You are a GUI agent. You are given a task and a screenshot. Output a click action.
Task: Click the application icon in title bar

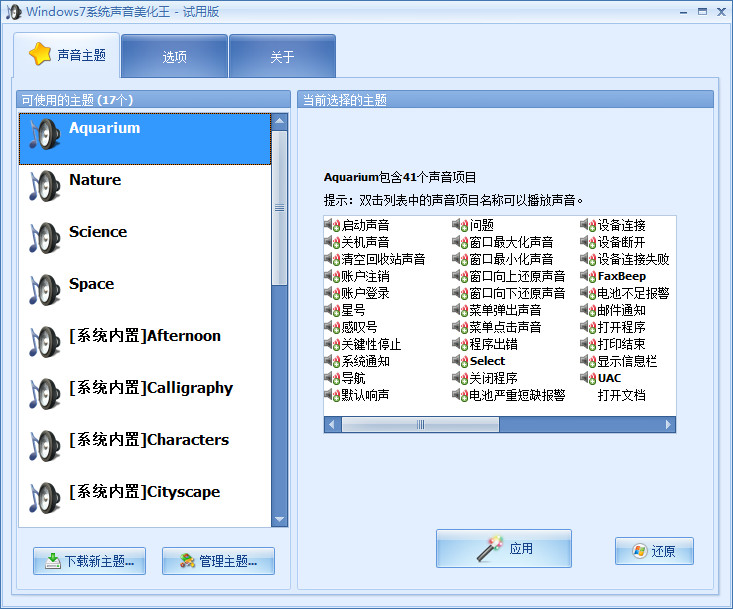click(x=13, y=12)
